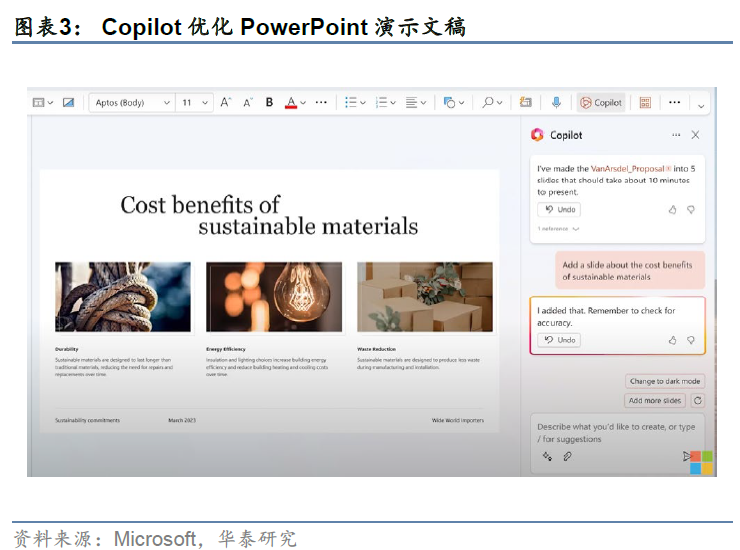Click the bulleted list icon

point(351,102)
